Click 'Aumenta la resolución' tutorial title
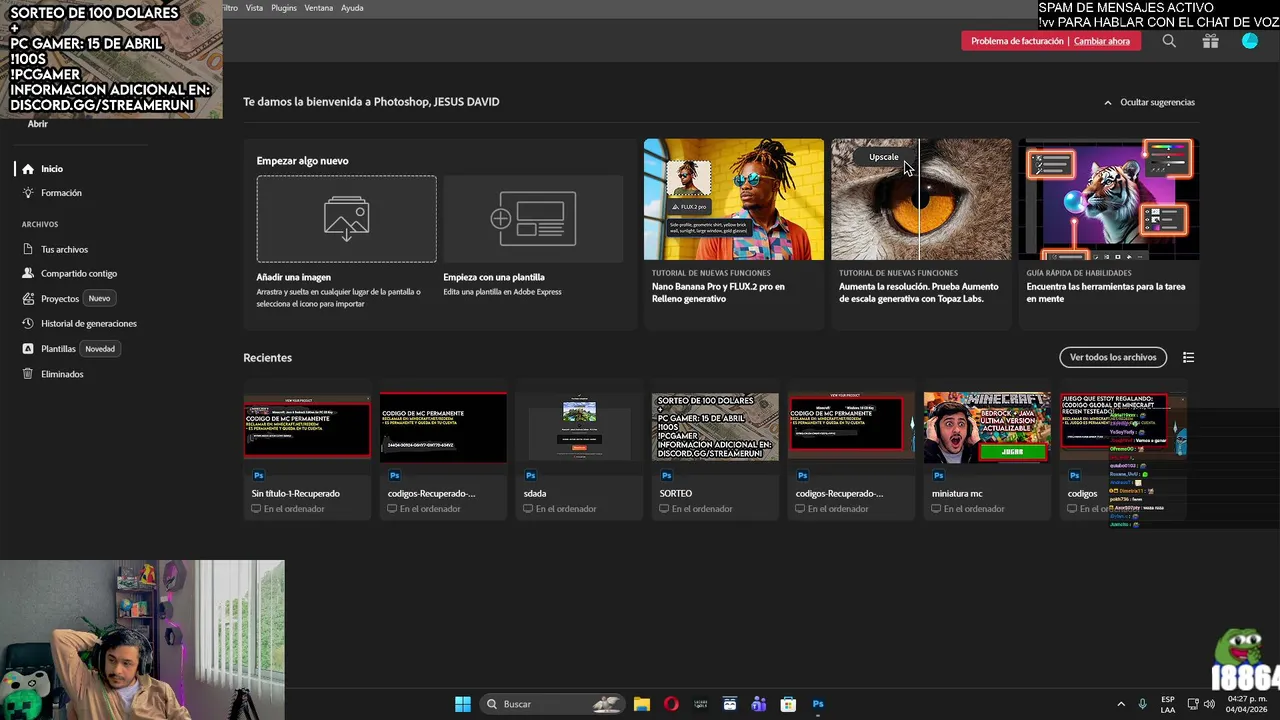 pos(919,292)
